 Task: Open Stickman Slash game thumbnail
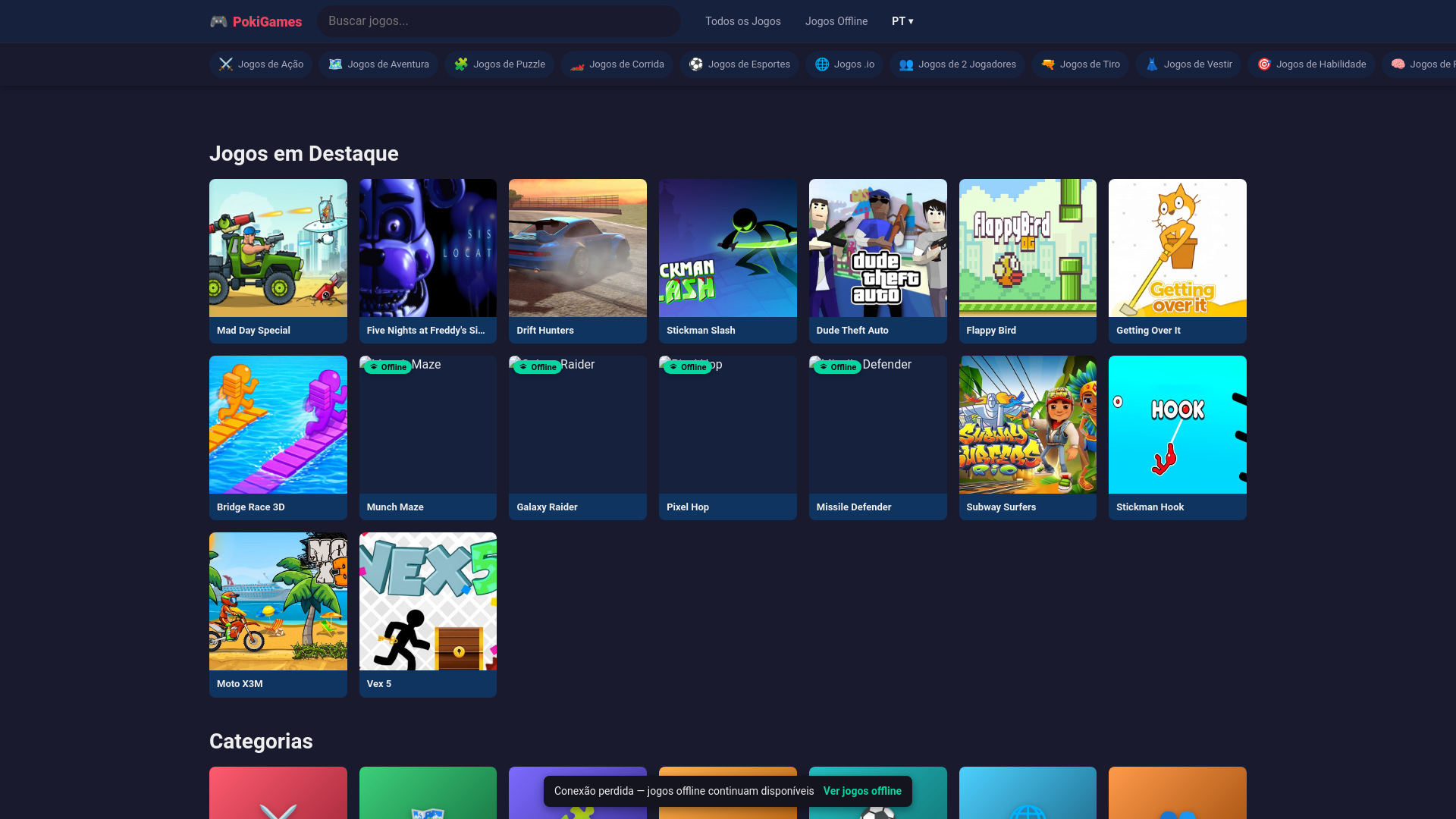728,248
